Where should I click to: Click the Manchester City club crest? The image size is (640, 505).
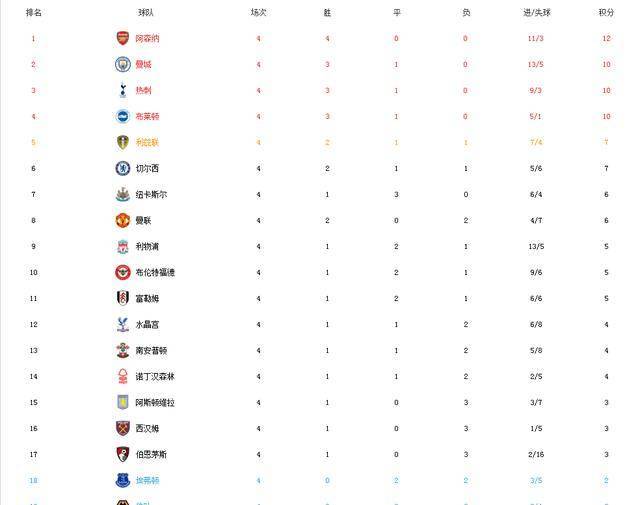[x=123, y=65]
